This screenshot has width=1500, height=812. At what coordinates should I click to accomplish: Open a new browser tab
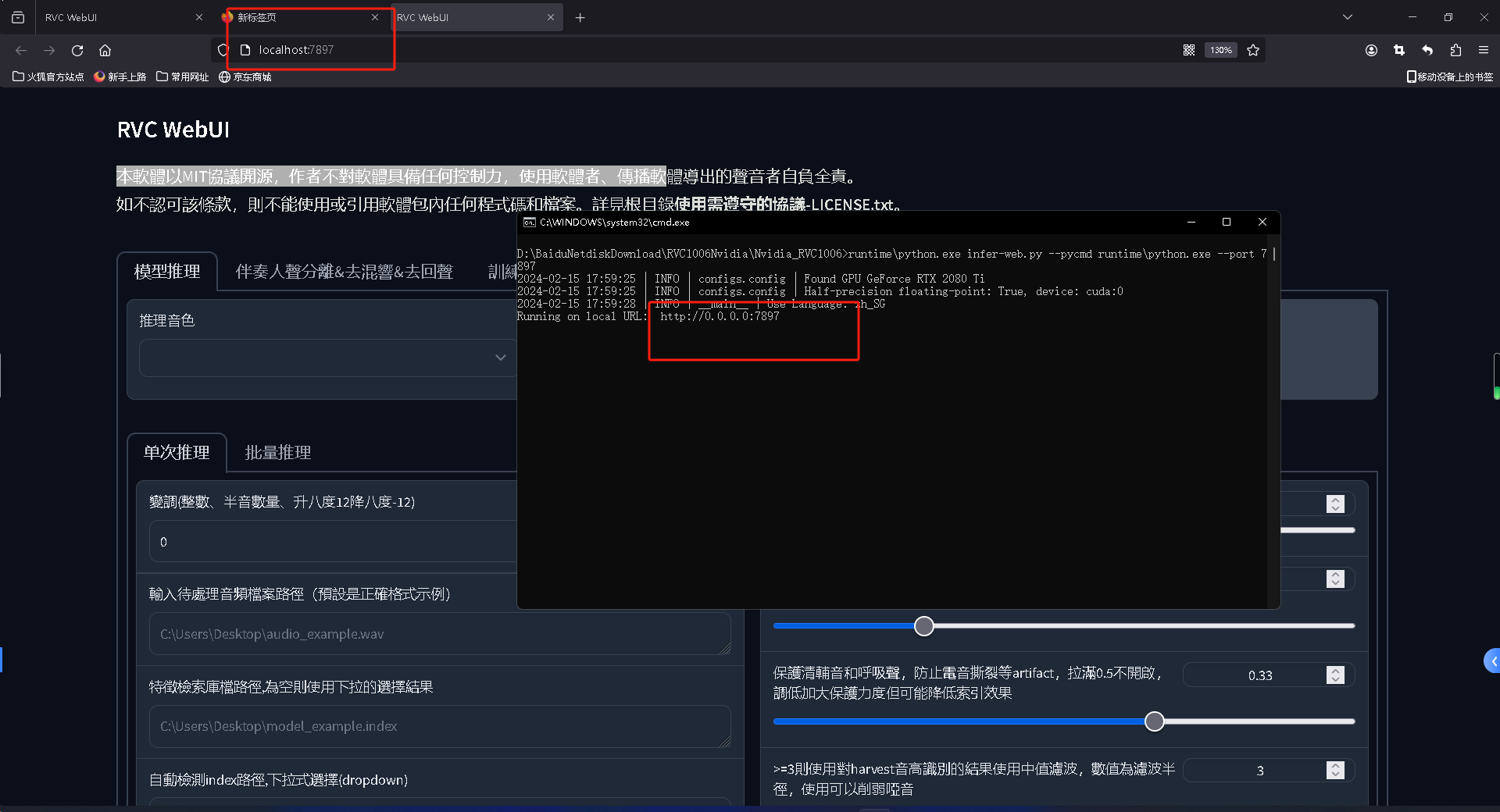click(x=580, y=17)
